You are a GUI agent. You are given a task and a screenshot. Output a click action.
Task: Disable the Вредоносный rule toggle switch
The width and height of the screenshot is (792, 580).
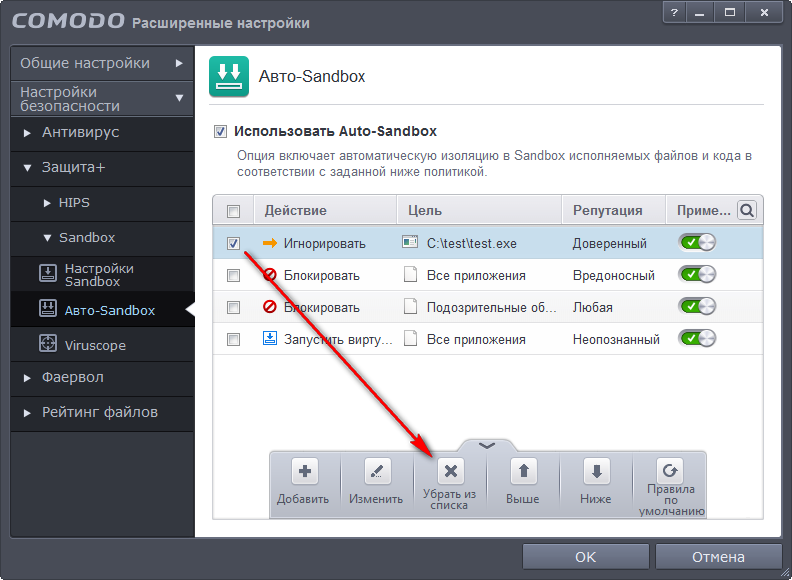click(x=697, y=274)
